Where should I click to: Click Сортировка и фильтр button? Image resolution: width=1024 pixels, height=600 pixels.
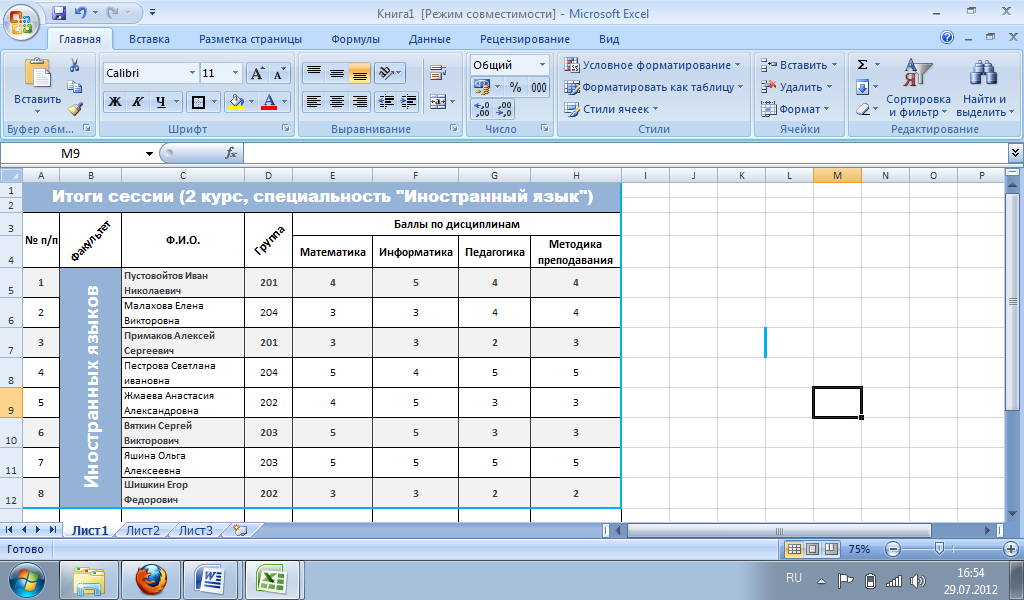point(918,87)
